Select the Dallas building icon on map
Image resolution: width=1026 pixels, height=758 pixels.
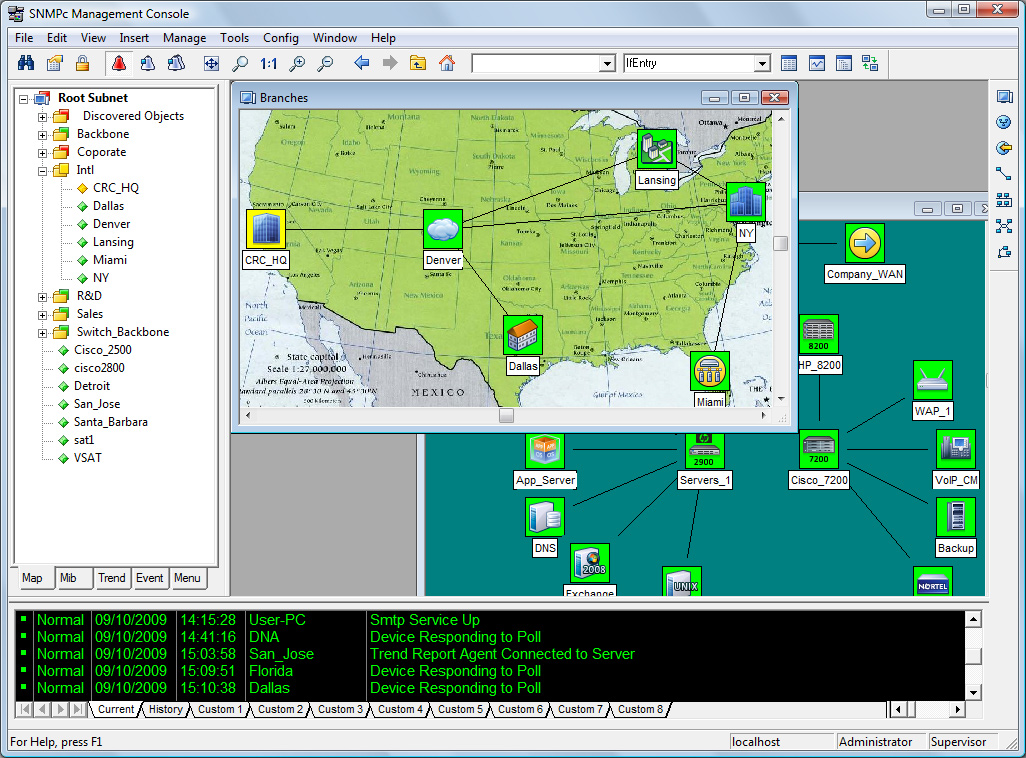tap(523, 335)
